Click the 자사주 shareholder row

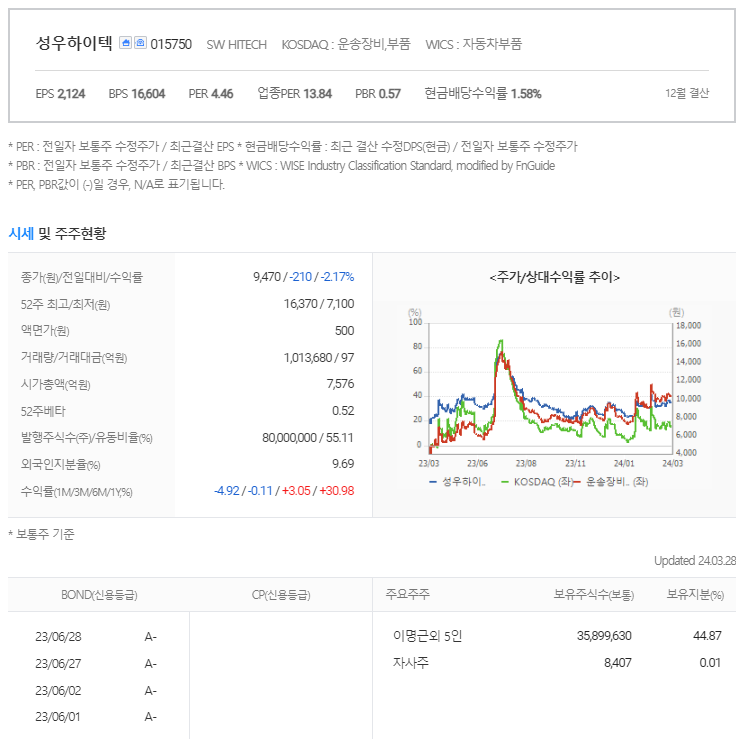click(411, 663)
